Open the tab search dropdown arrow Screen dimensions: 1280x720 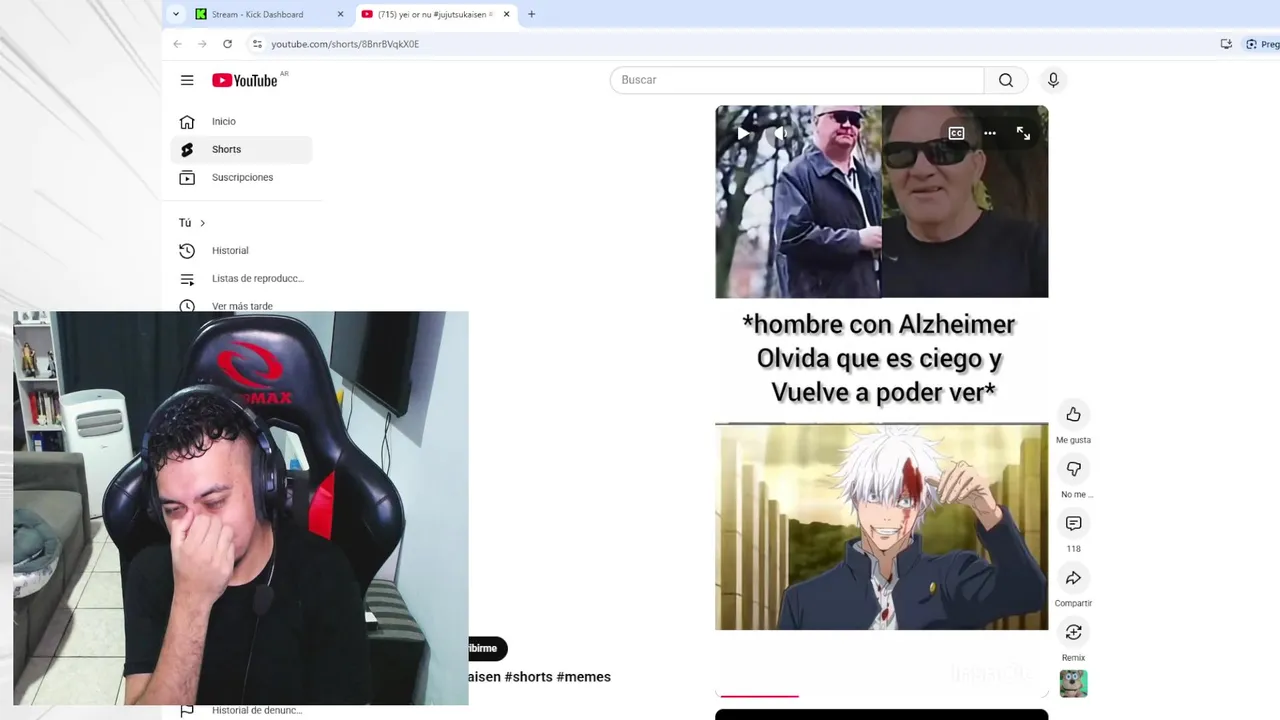(176, 14)
